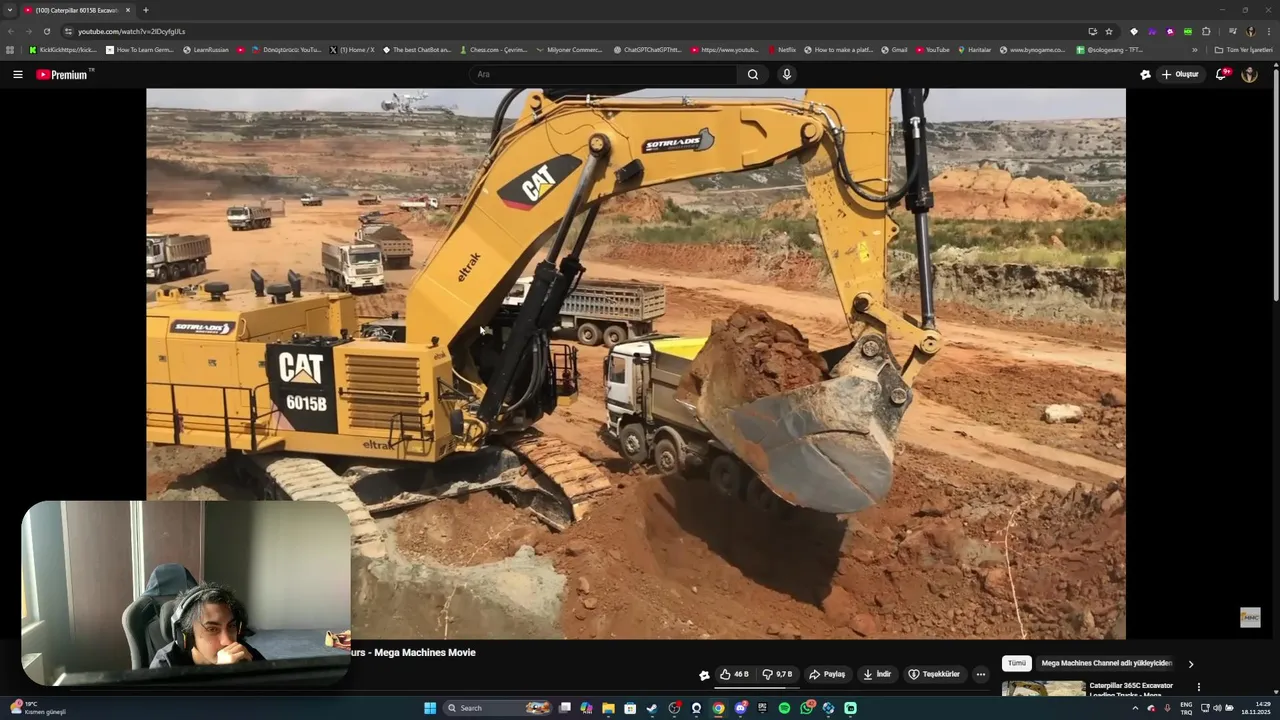Bookmark this page with the star icon
The image size is (1280, 720).
[x=1109, y=31]
